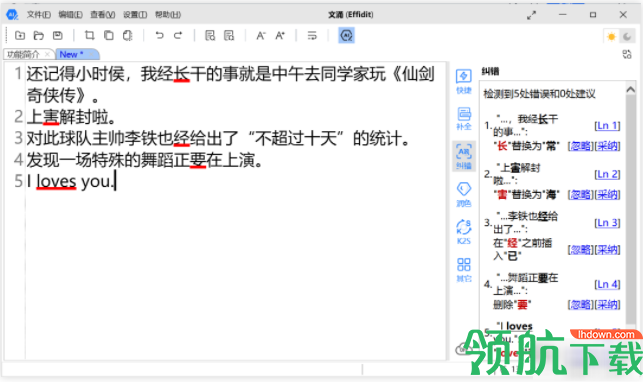
Task: Ignore the 长 to 常 correction
Action: [581, 146]
